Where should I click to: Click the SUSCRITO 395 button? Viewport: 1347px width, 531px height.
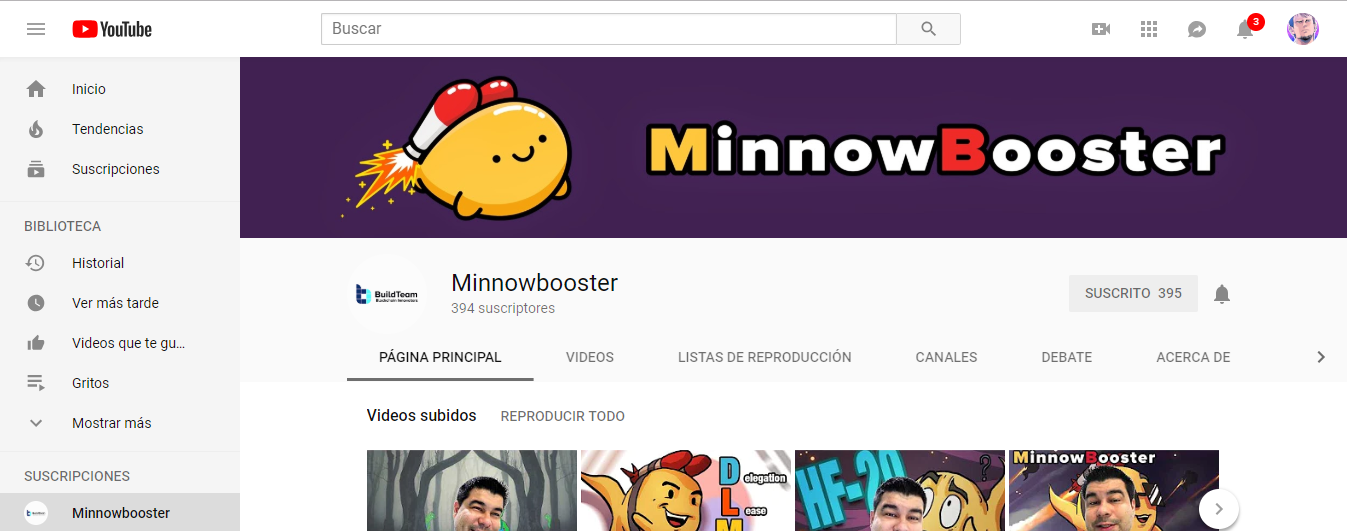[1133, 294]
